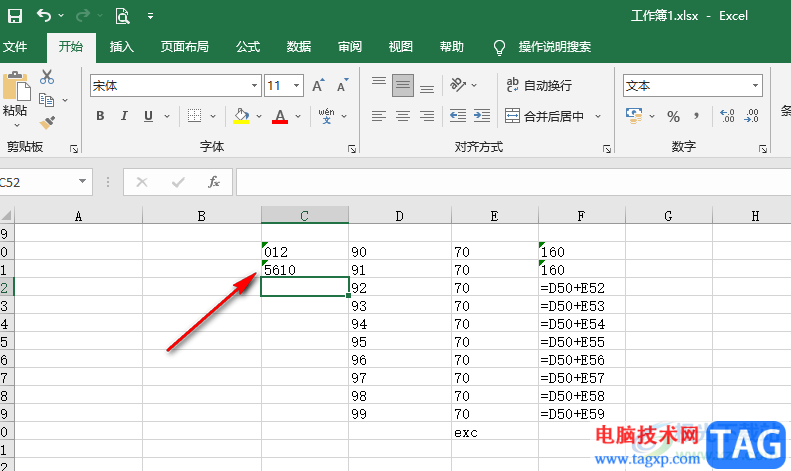Toggle 自动换行 wrap text

click(539, 86)
